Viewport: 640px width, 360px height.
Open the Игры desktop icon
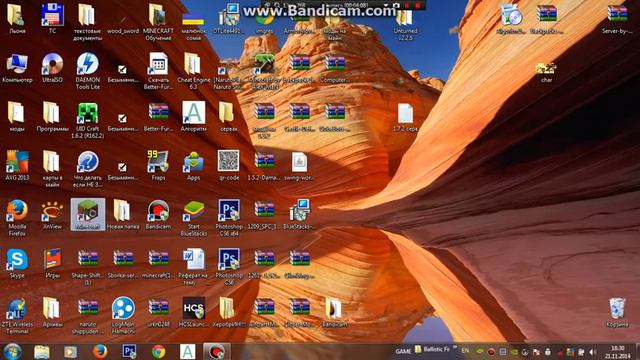(52, 263)
